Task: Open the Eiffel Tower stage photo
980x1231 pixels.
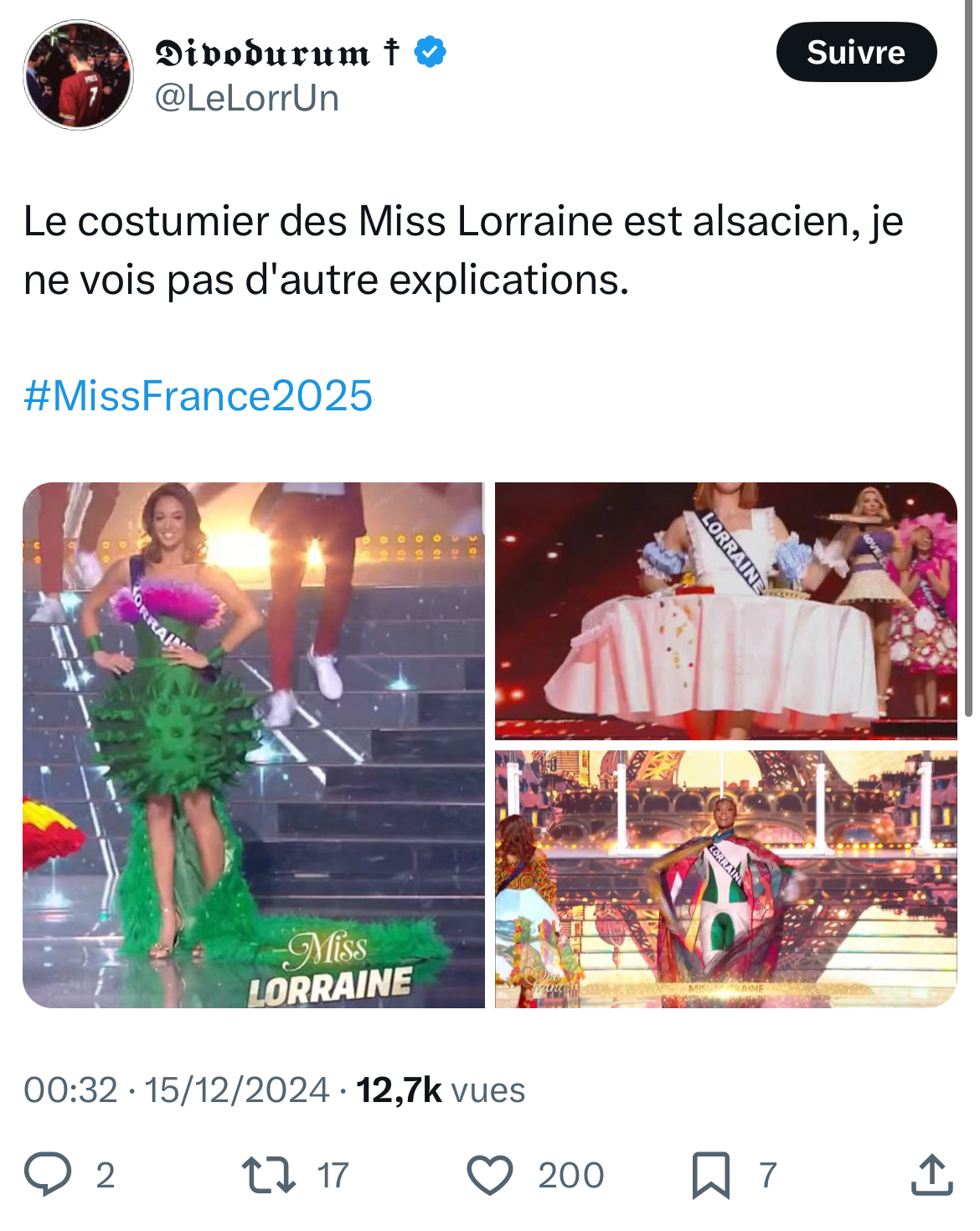Action: pos(725,879)
